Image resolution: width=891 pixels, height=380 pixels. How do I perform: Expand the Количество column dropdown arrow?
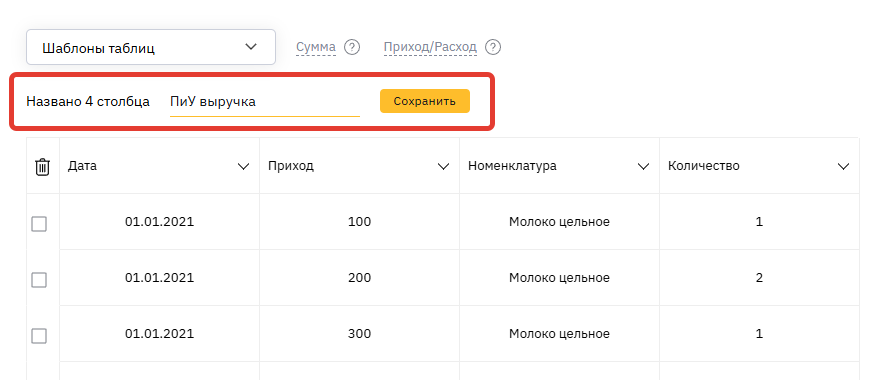coord(843,166)
